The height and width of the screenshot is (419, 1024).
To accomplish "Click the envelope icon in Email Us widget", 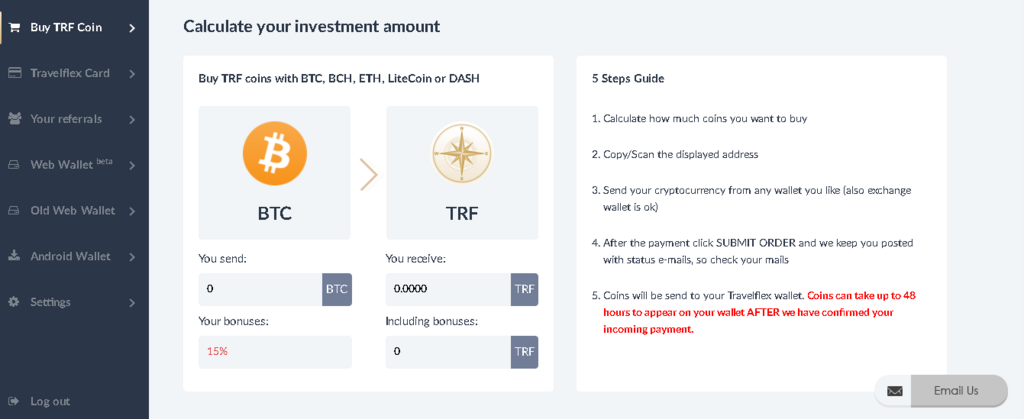I will pyautogui.click(x=895, y=391).
